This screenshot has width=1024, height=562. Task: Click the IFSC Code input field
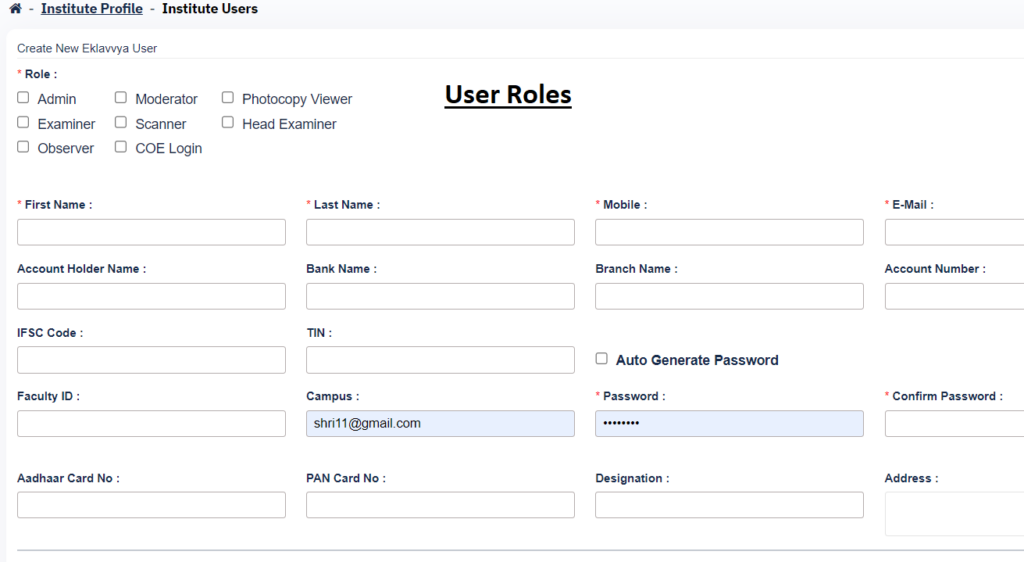152,360
